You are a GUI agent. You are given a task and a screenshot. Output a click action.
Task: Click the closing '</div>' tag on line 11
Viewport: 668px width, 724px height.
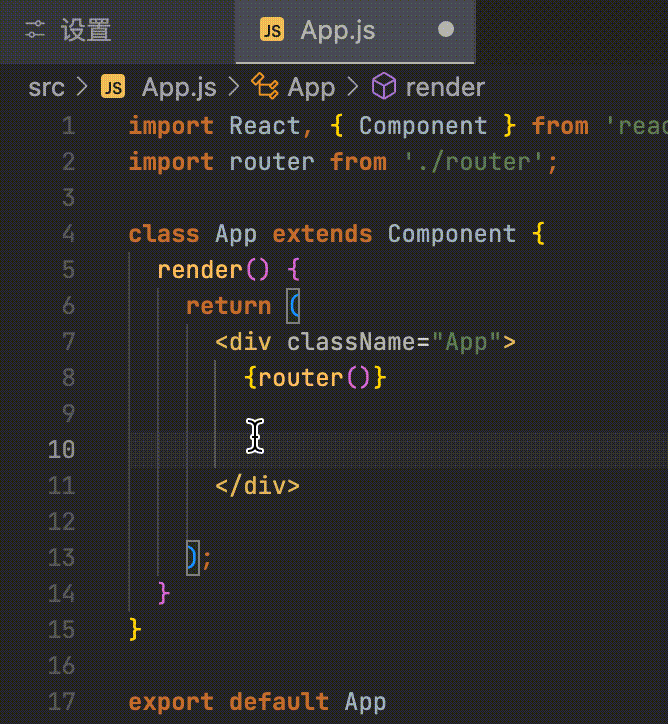point(258,486)
